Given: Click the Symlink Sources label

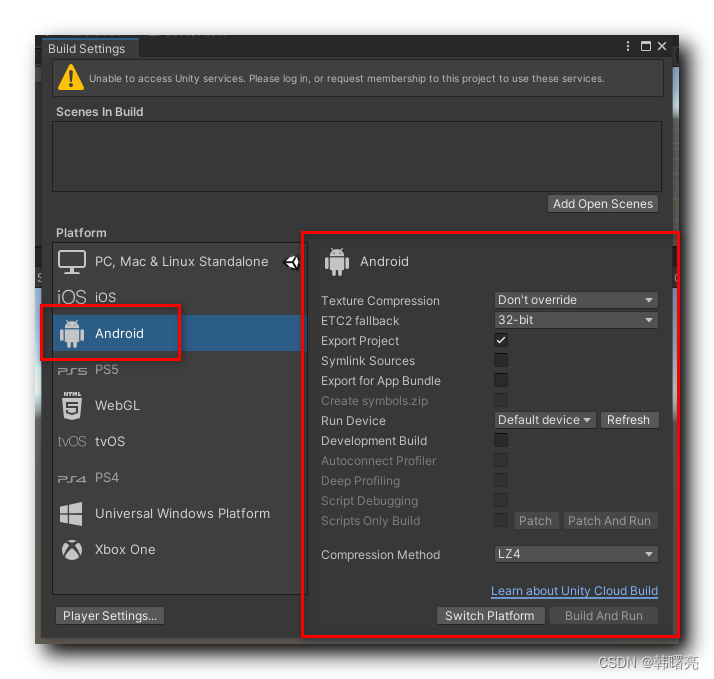Looking at the screenshot, I should [368, 361].
